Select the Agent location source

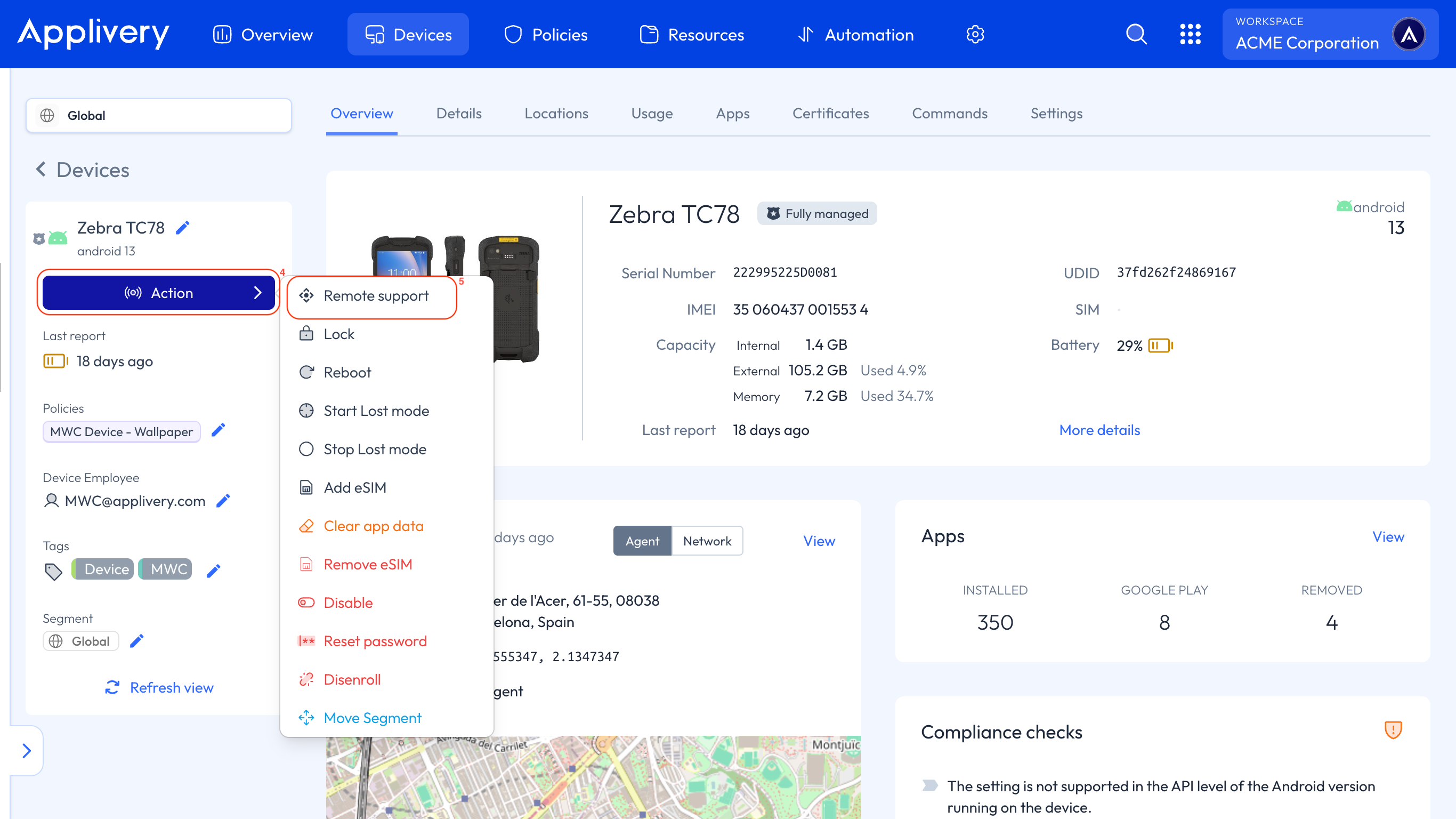click(x=642, y=541)
